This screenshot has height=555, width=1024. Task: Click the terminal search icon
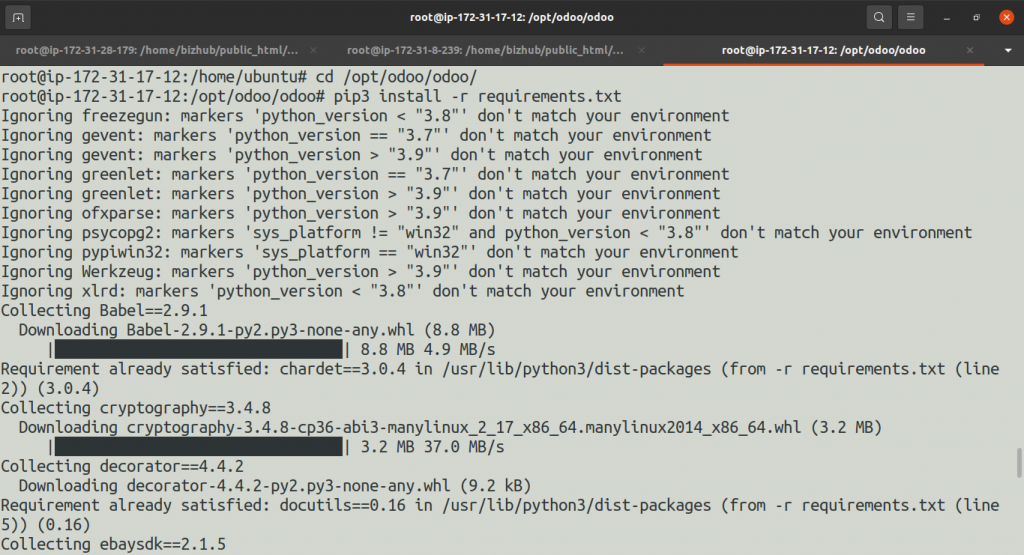879,18
